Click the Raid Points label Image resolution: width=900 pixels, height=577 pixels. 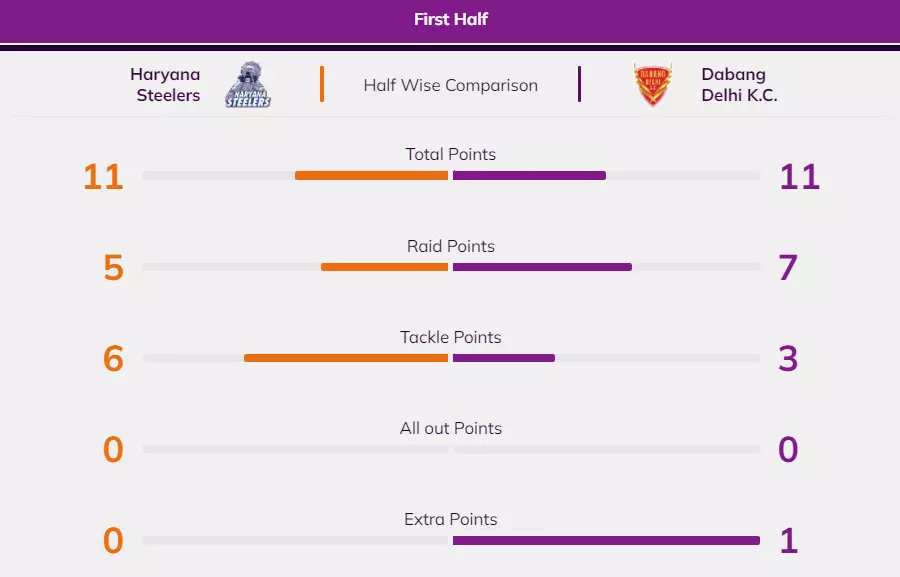click(x=450, y=246)
